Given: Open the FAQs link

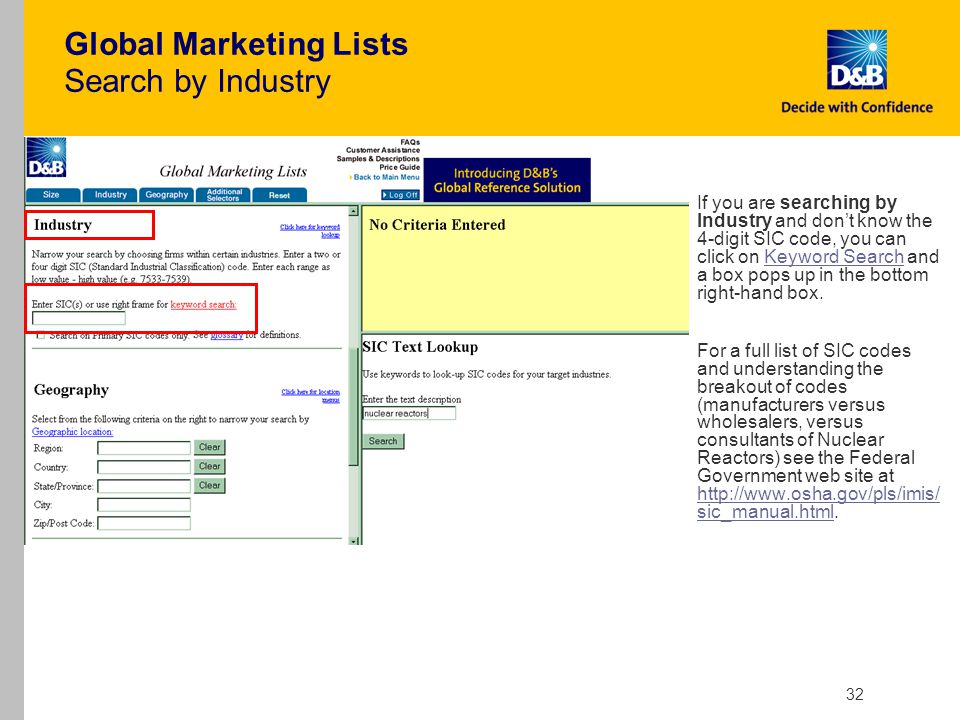Looking at the screenshot, I should point(410,142).
